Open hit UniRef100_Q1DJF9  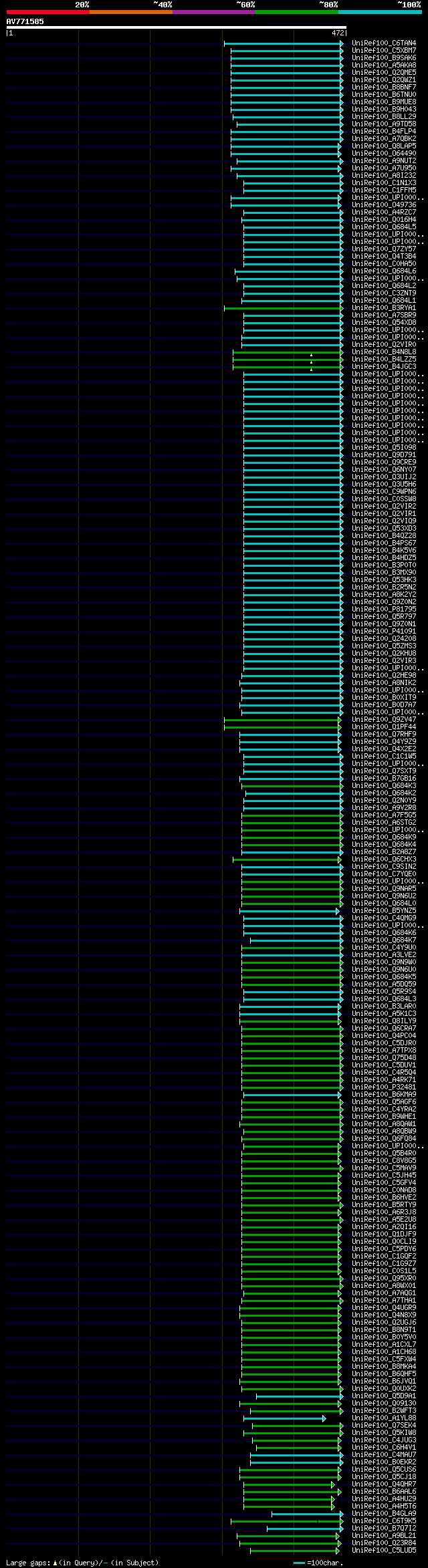(384, 1234)
